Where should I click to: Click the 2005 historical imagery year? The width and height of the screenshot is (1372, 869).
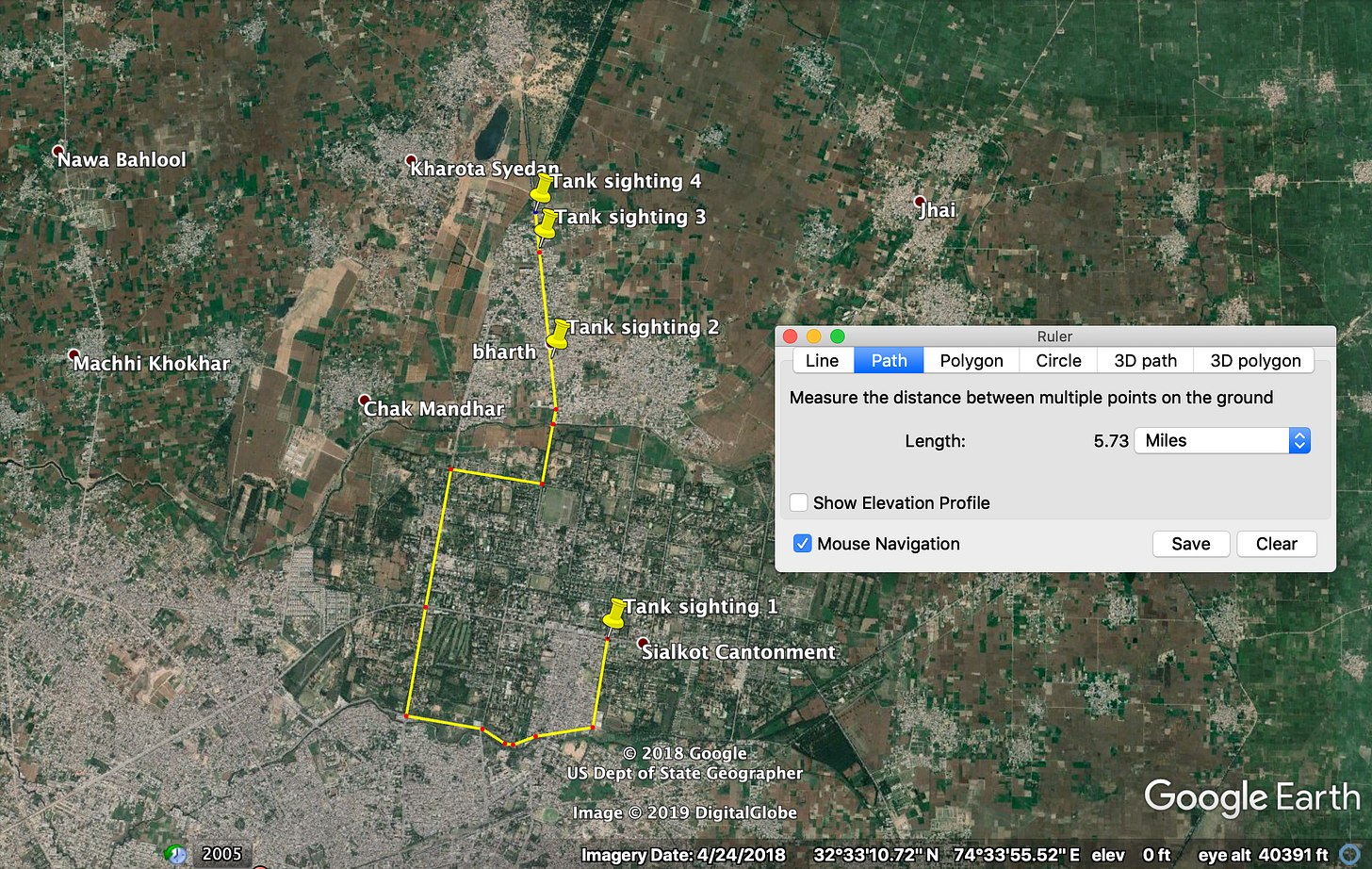(221, 854)
